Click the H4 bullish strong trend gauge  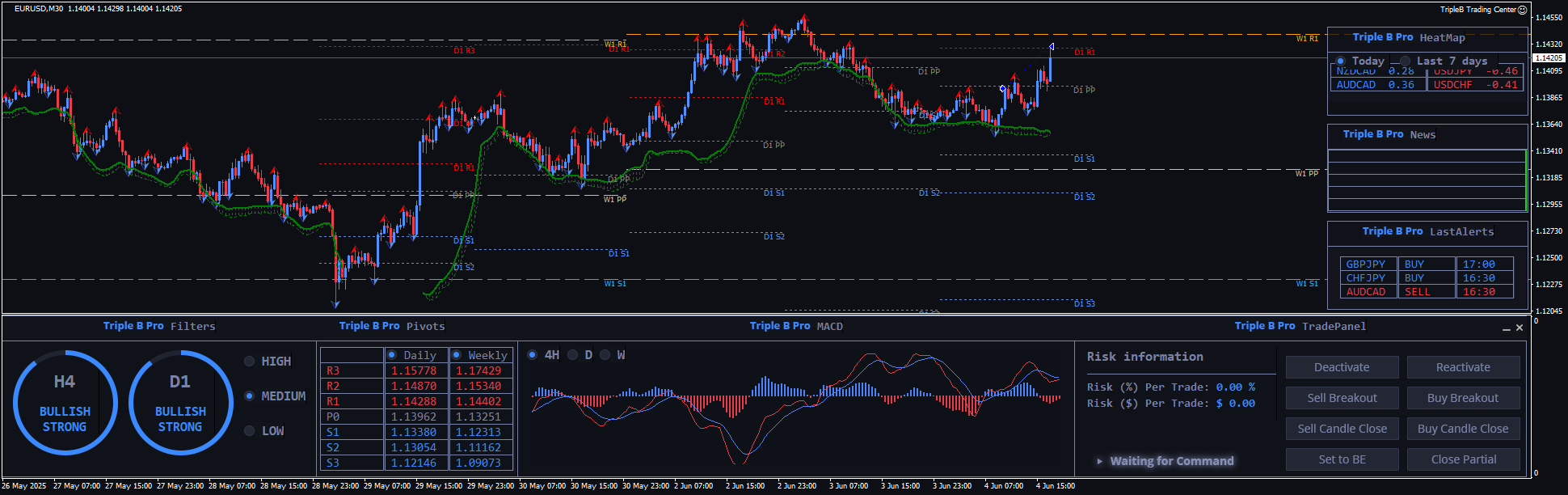[65, 403]
